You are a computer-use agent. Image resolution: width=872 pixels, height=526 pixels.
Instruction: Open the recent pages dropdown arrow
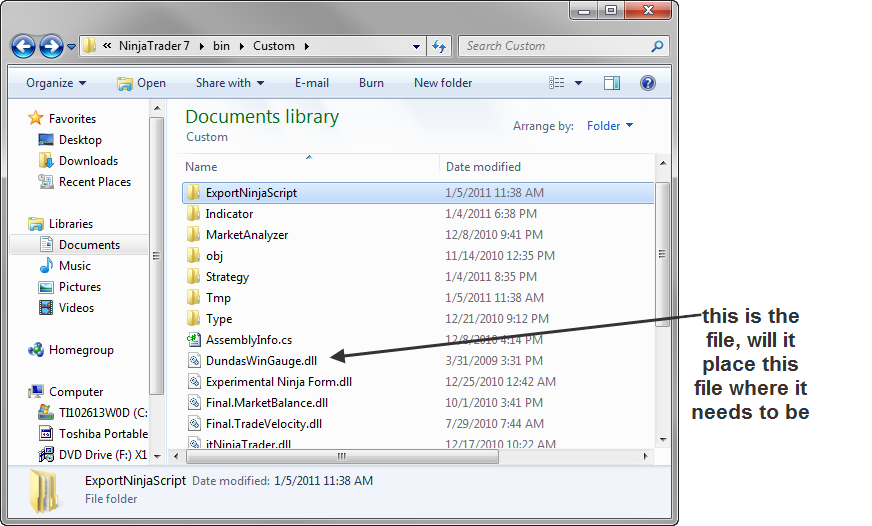[x=71, y=47]
